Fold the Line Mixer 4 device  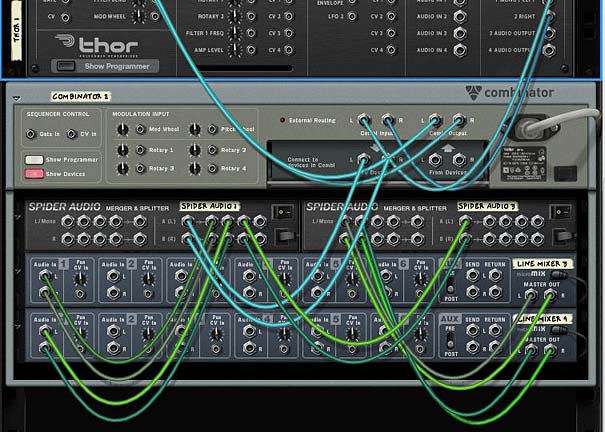point(18,327)
